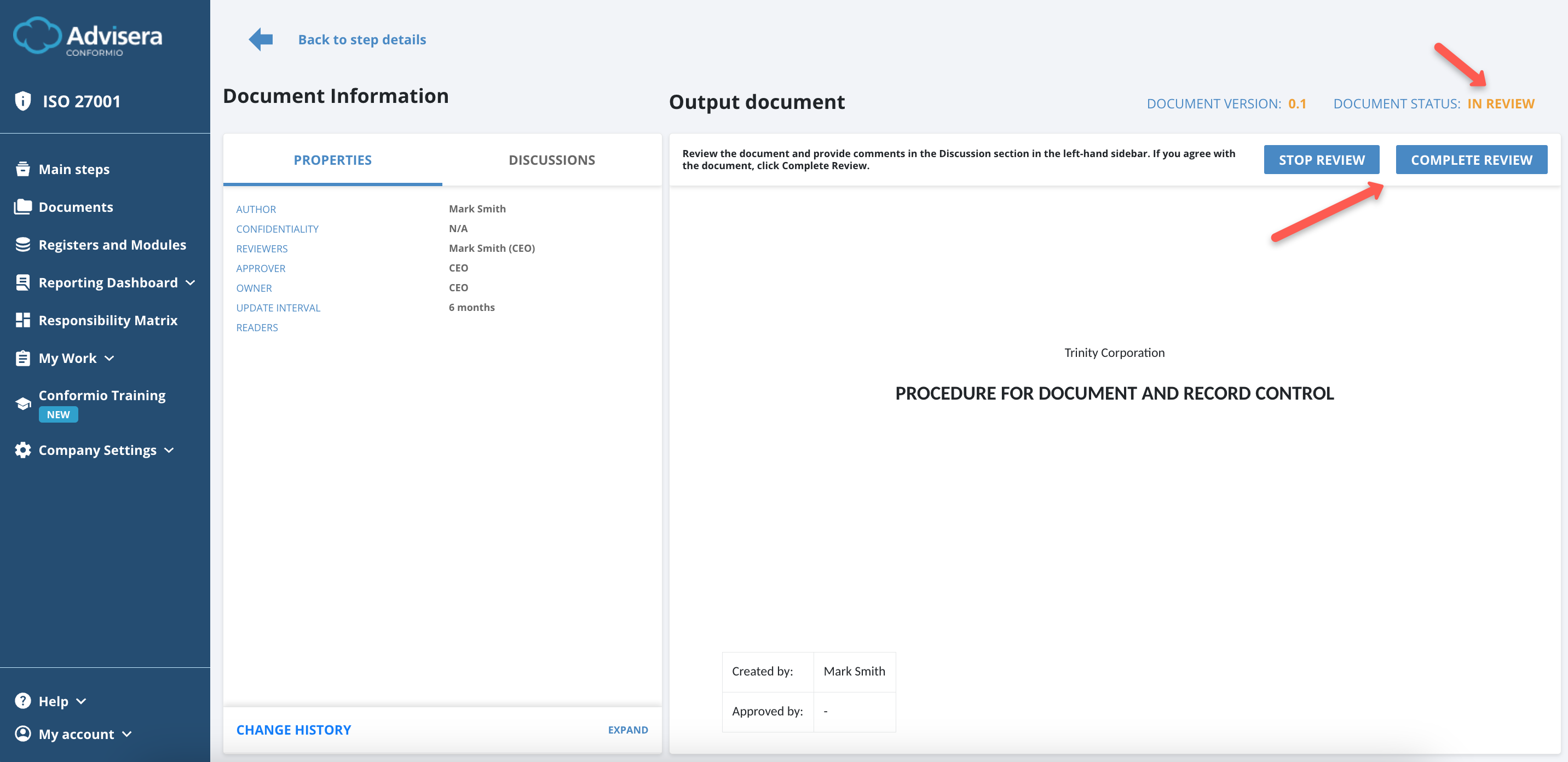Click STOP REVIEW button
1568x762 pixels.
point(1322,159)
